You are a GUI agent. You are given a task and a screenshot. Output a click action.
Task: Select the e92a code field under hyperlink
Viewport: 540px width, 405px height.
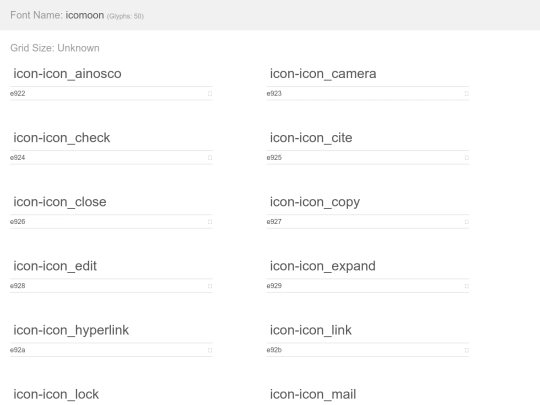tap(107, 350)
